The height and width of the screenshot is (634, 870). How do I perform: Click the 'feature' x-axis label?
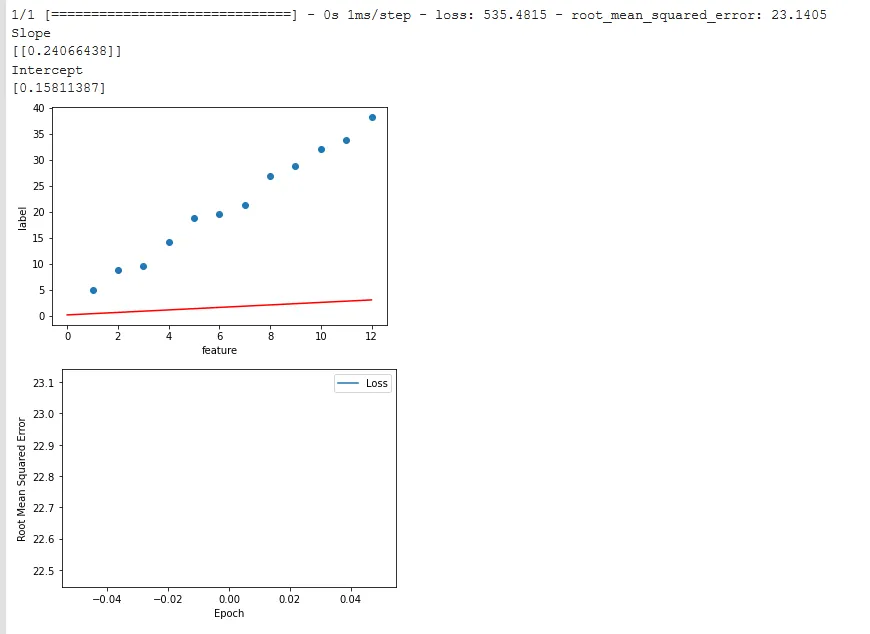(x=219, y=351)
